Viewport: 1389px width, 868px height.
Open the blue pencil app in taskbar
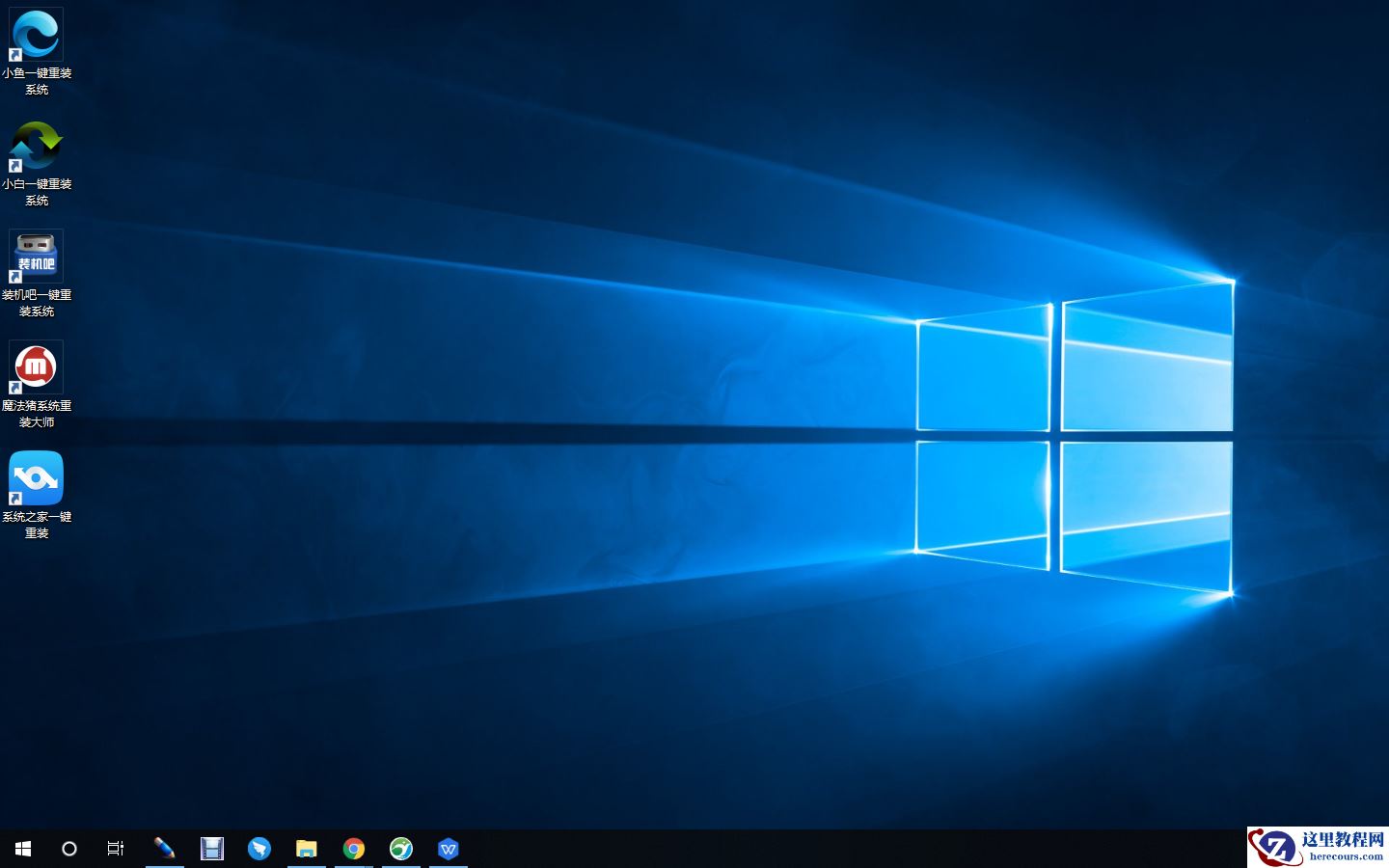[164, 849]
